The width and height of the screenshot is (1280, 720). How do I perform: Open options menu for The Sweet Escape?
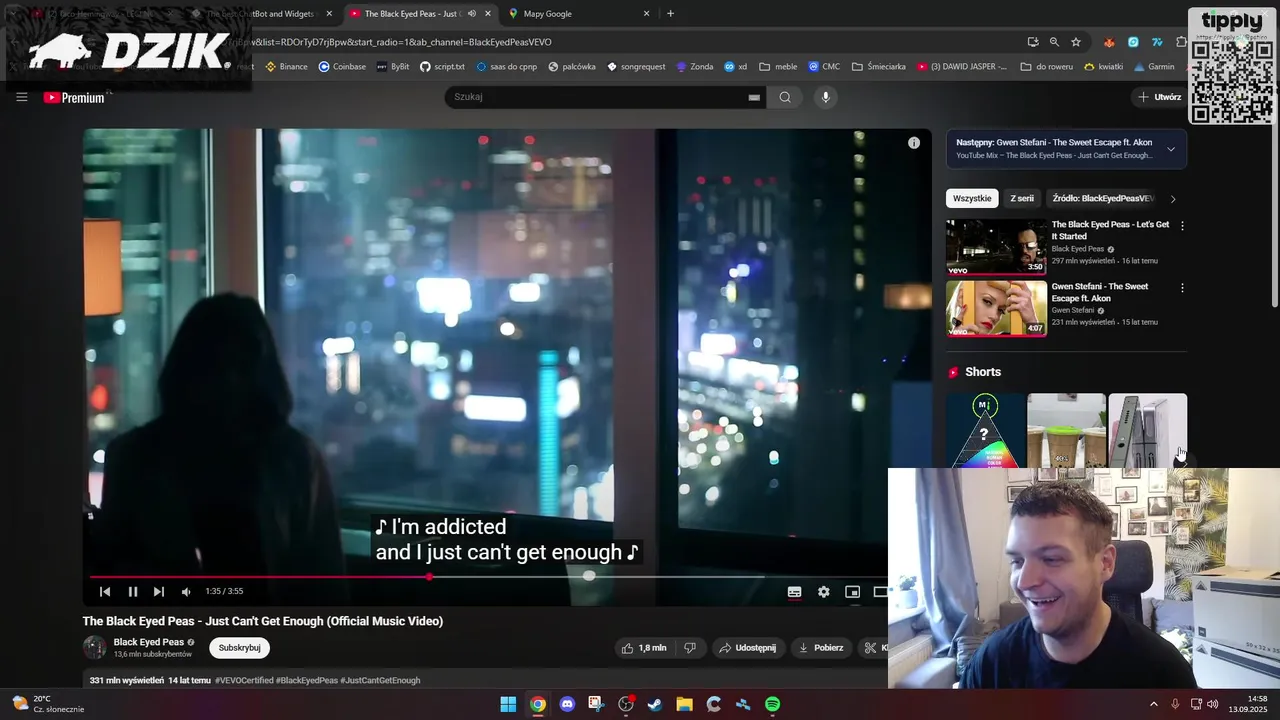[1182, 288]
